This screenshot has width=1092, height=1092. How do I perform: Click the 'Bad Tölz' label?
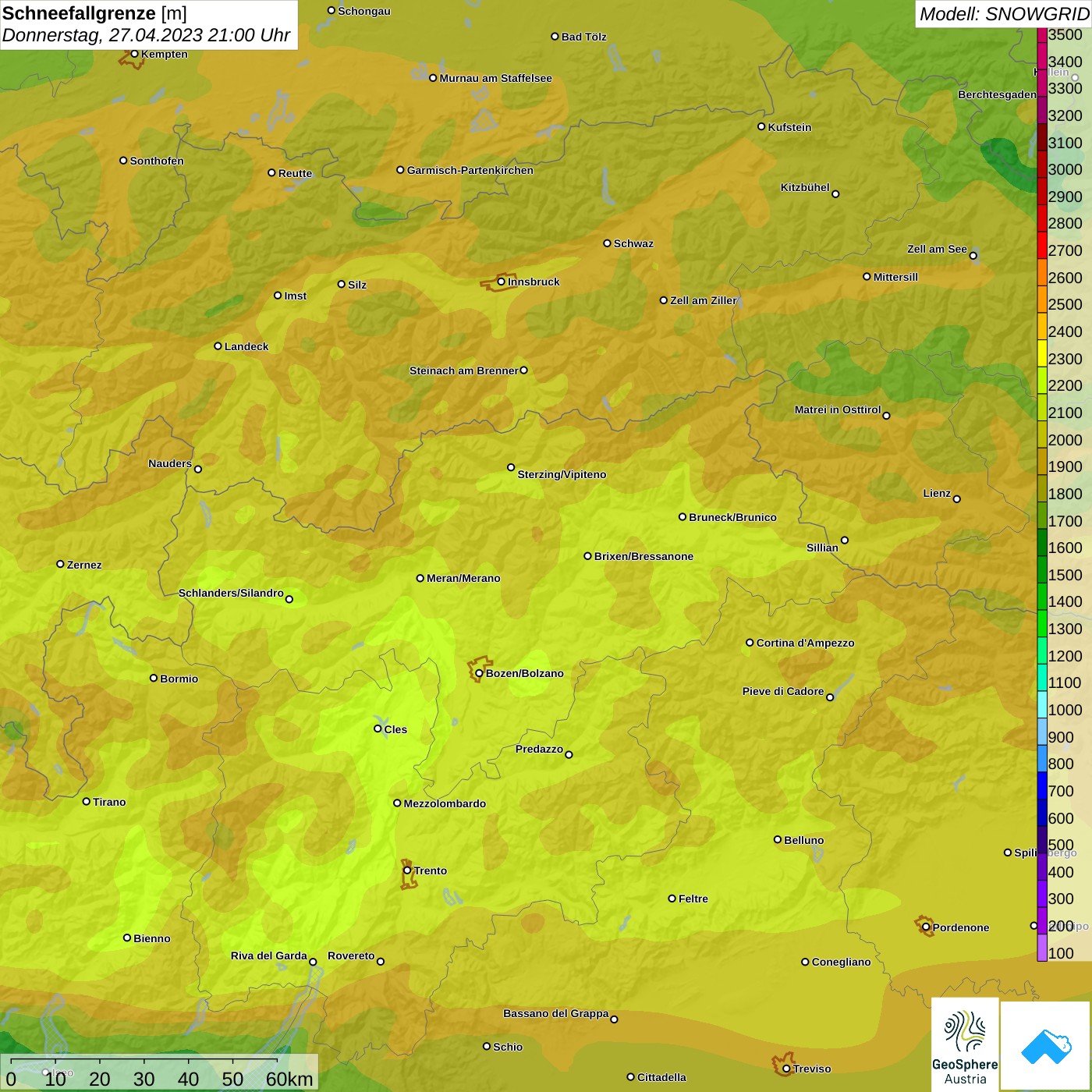tap(583, 37)
